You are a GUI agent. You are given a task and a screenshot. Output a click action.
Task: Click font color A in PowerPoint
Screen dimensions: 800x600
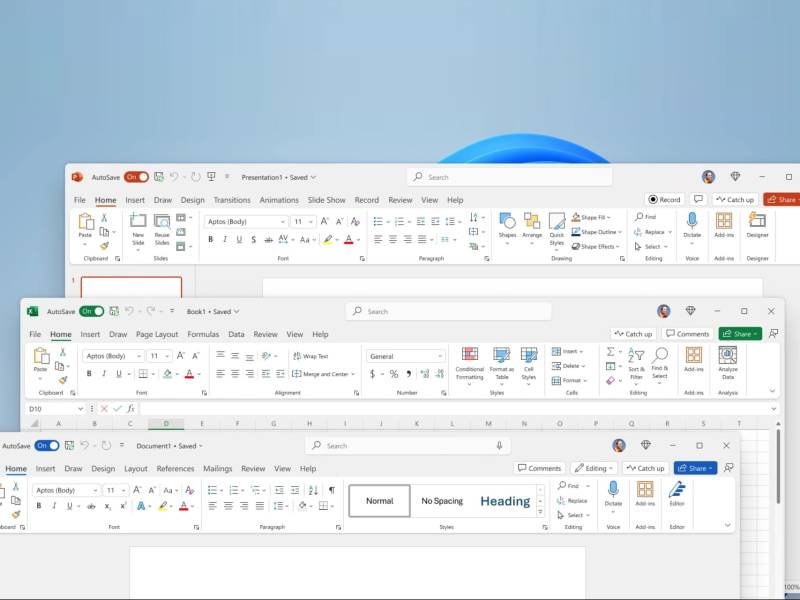pos(348,239)
